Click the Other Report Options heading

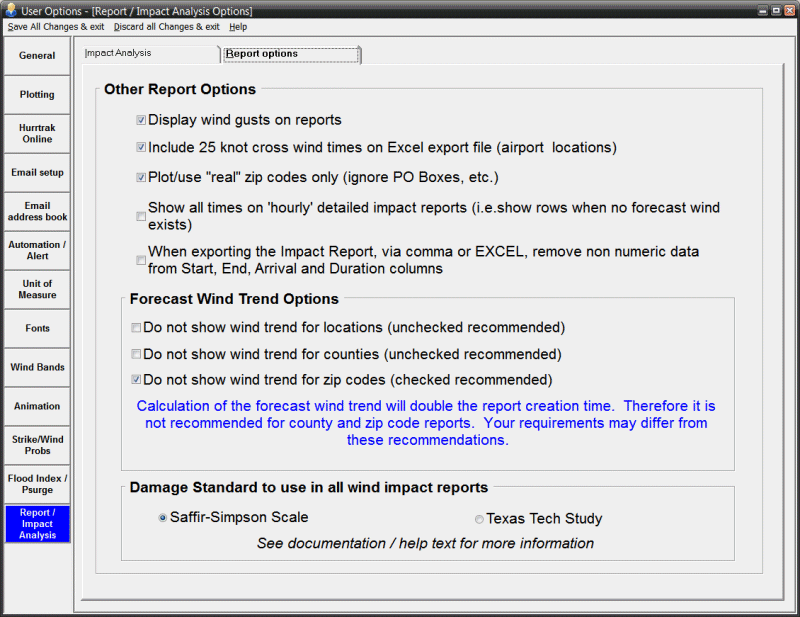tap(180, 89)
